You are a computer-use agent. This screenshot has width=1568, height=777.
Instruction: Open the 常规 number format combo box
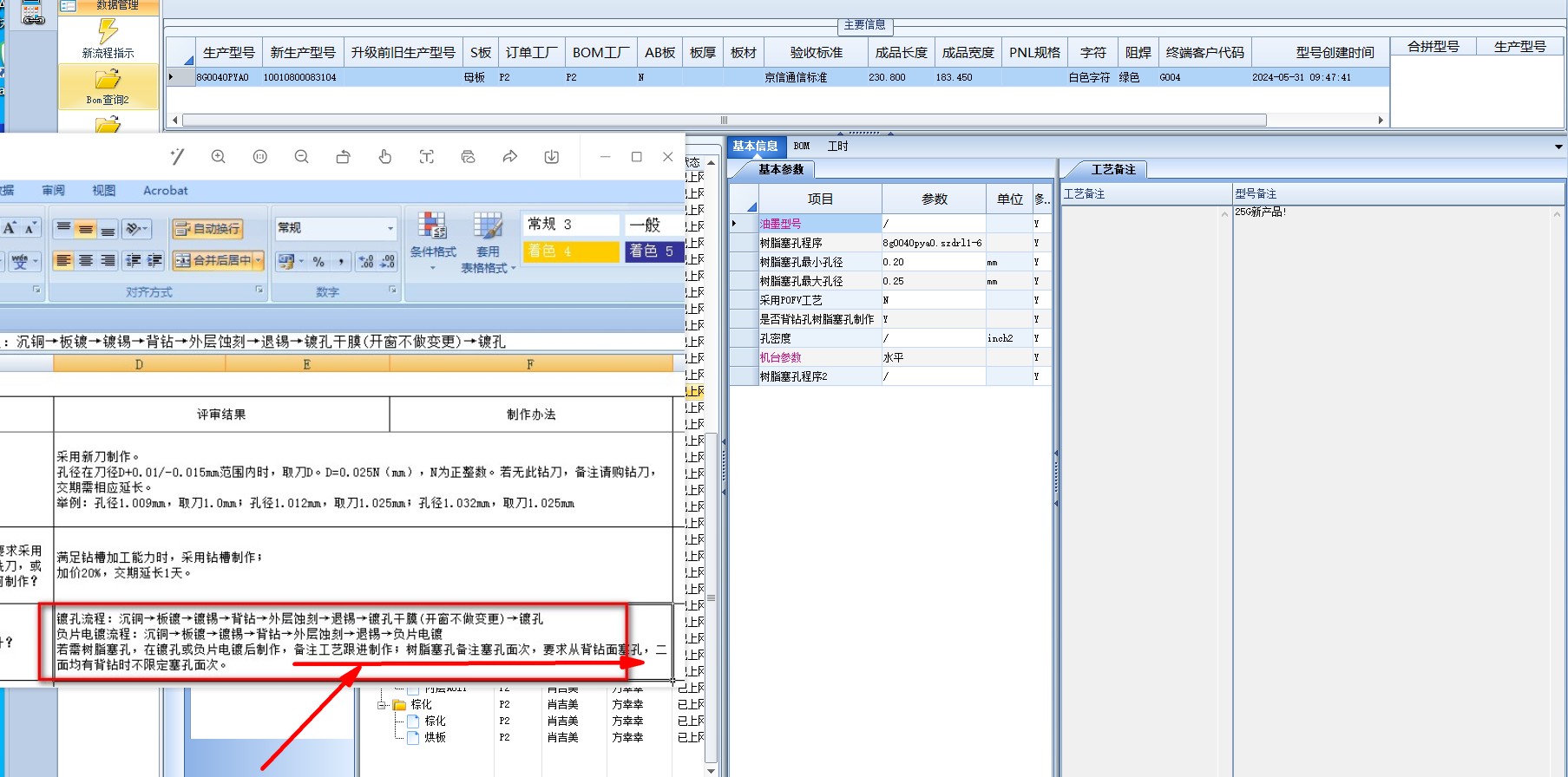(x=336, y=228)
